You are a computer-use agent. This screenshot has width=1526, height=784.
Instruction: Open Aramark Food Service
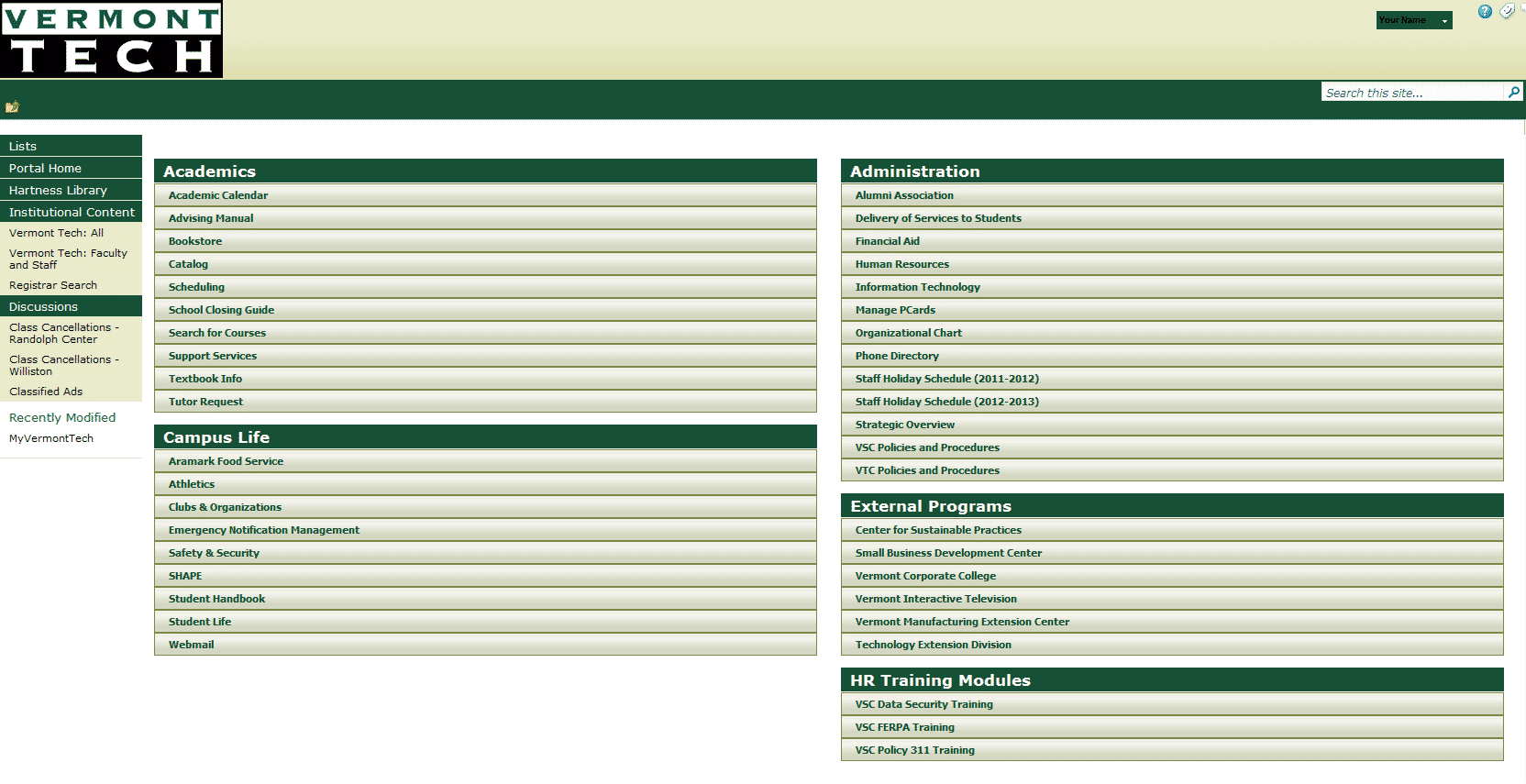pyautogui.click(x=485, y=461)
